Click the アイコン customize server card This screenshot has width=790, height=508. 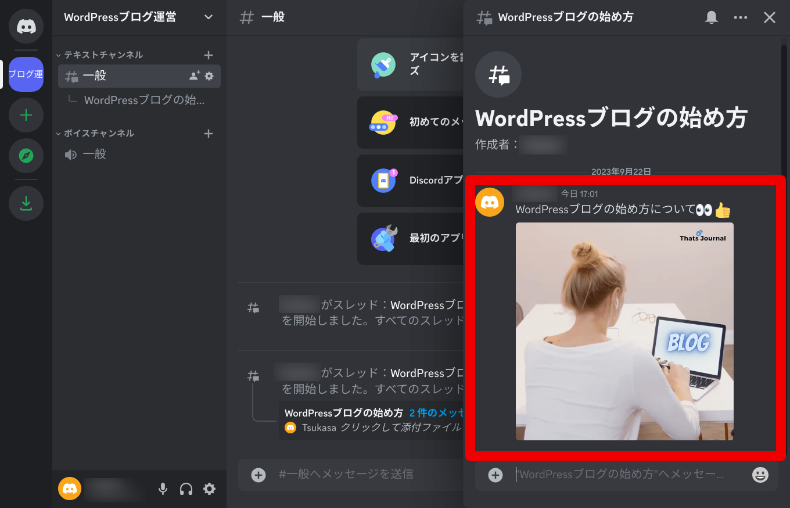pos(410,65)
